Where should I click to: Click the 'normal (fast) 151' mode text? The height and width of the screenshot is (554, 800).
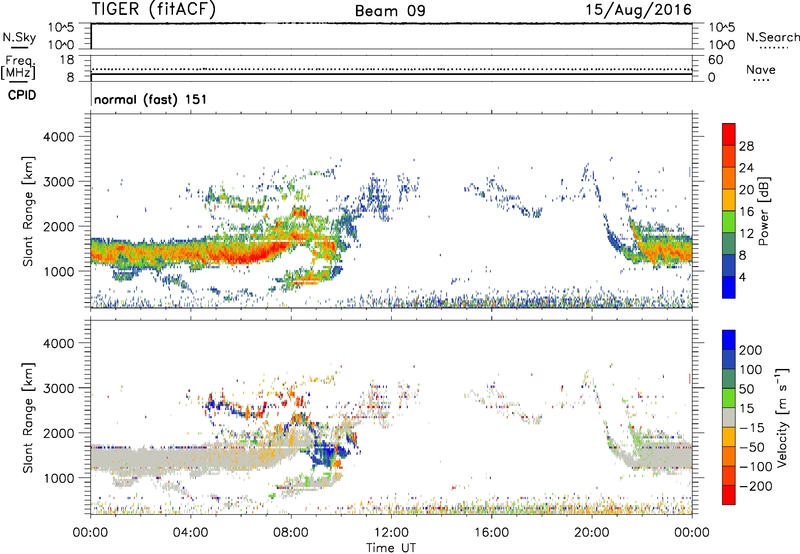(151, 99)
